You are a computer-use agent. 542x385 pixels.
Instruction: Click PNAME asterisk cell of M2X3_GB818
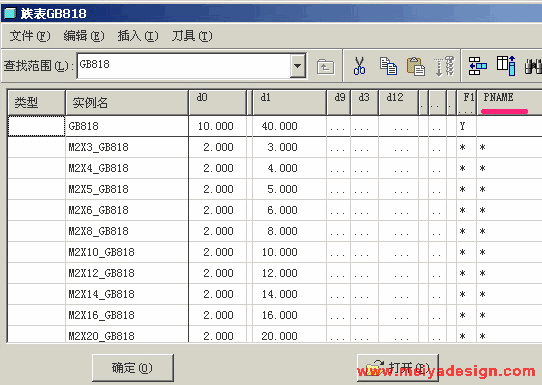pos(483,148)
